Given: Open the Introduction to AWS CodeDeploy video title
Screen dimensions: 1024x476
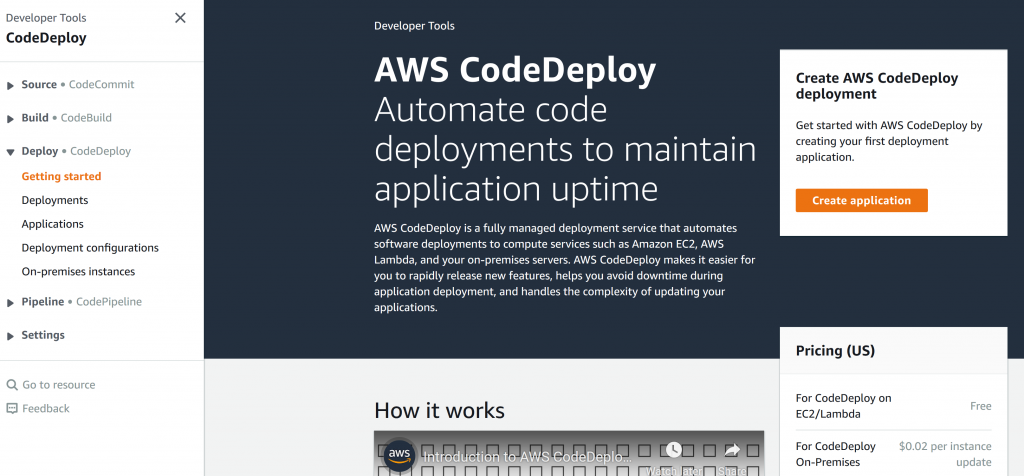Looking at the screenshot, I should point(528,457).
